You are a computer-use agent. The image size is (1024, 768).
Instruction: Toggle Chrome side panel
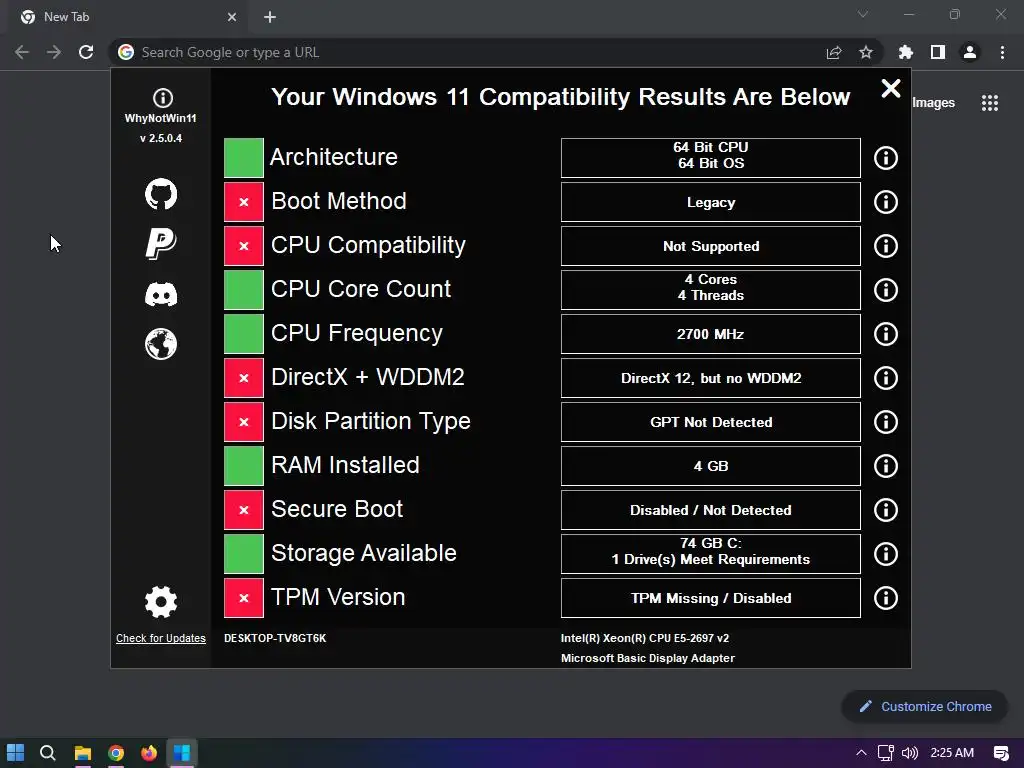coord(938,52)
